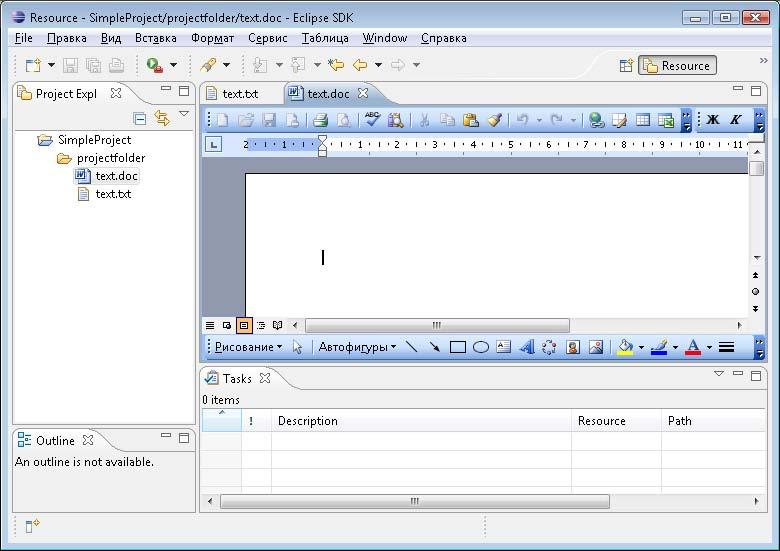Click Collapse All in Project Explorer
Image resolution: width=780 pixels, height=551 pixels.
(x=140, y=118)
